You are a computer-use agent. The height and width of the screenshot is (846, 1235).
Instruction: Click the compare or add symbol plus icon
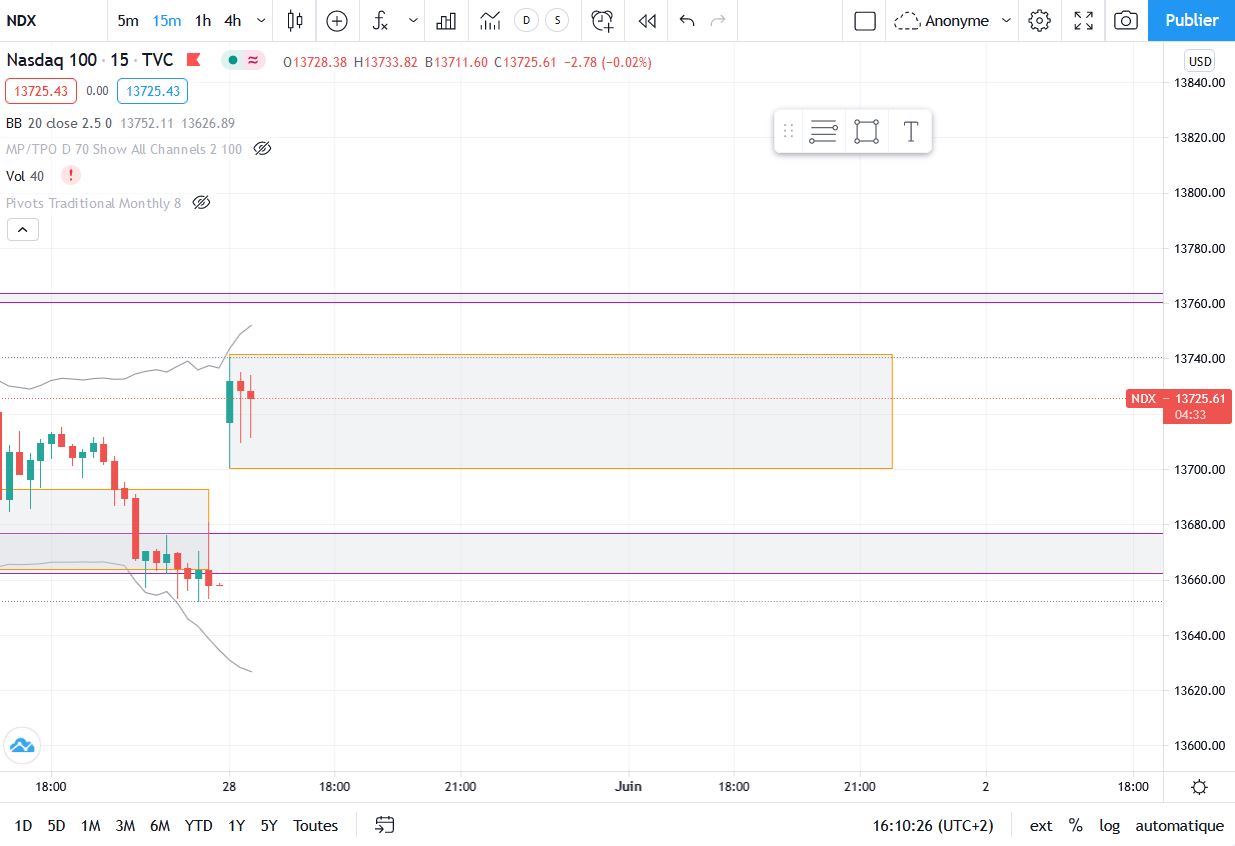(x=337, y=20)
